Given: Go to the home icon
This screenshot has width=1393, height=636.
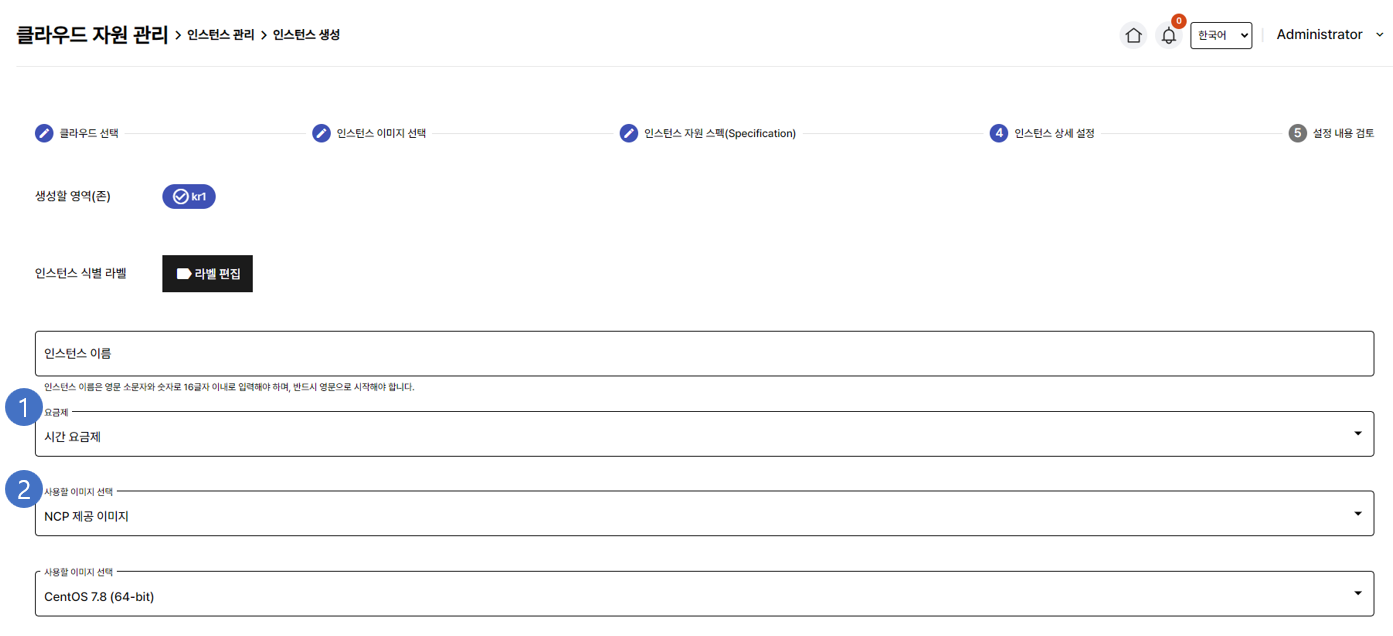Looking at the screenshot, I should (1133, 35).
